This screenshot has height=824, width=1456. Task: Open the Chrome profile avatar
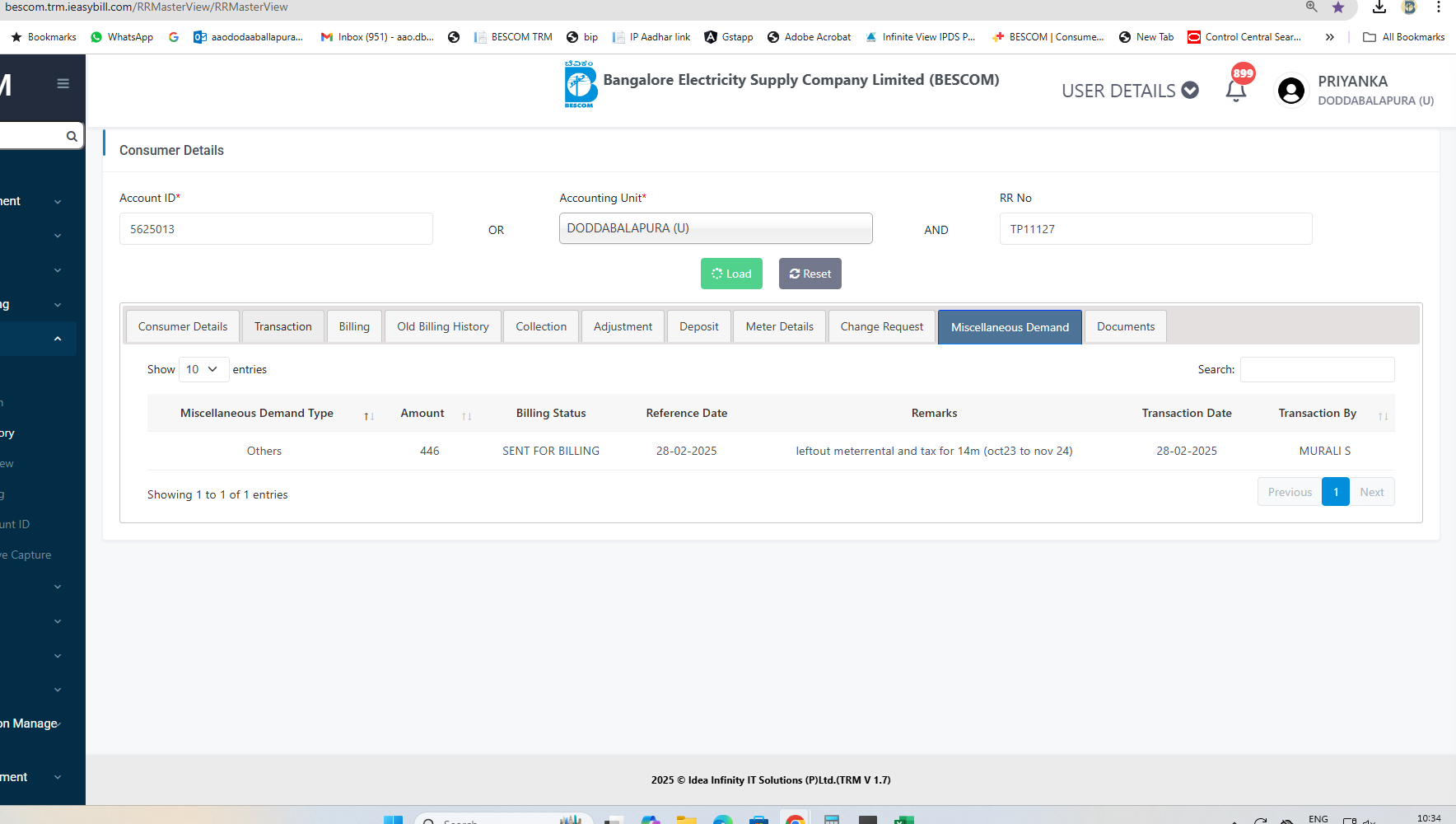(1409, 7)
